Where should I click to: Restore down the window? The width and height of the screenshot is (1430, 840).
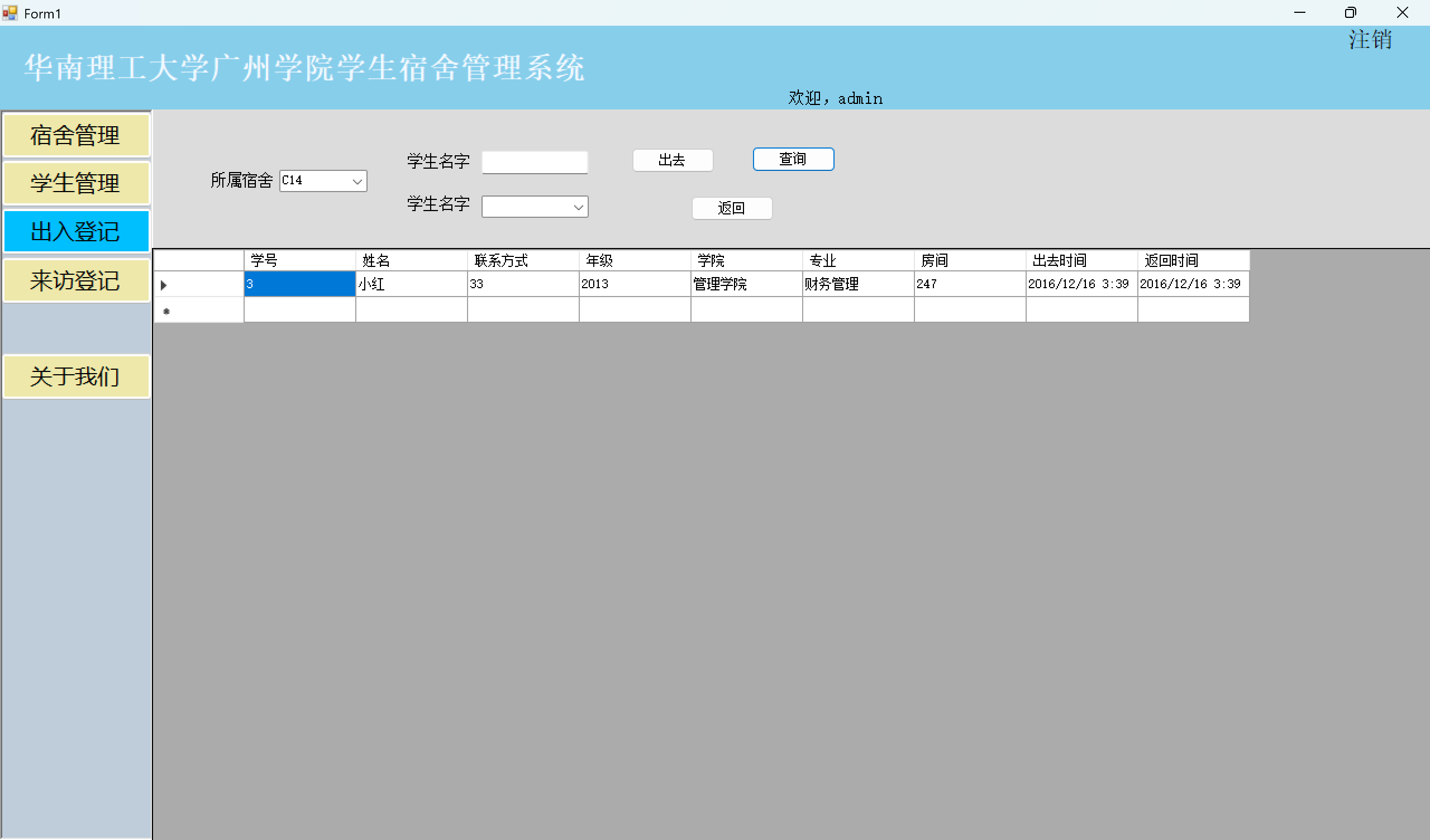point(1350,12)
